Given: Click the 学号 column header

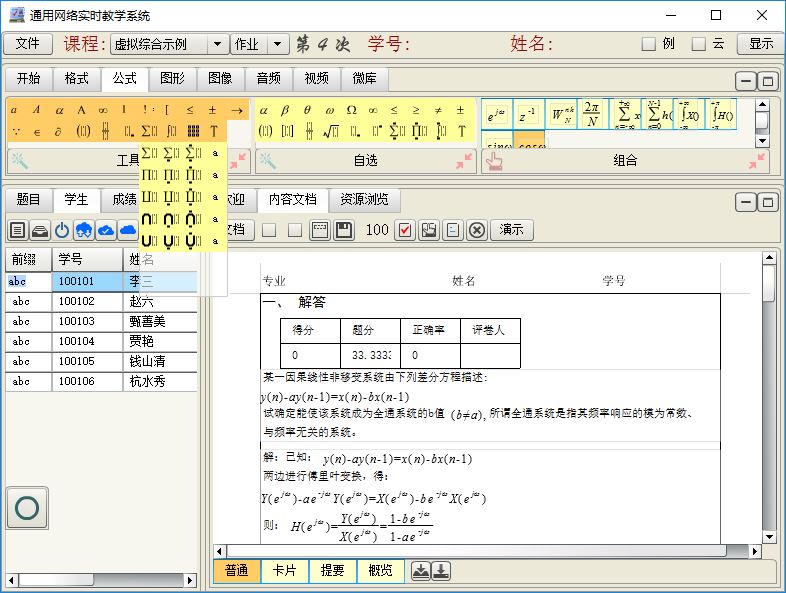Looking at the screenshot, I should tap(87, 260).
